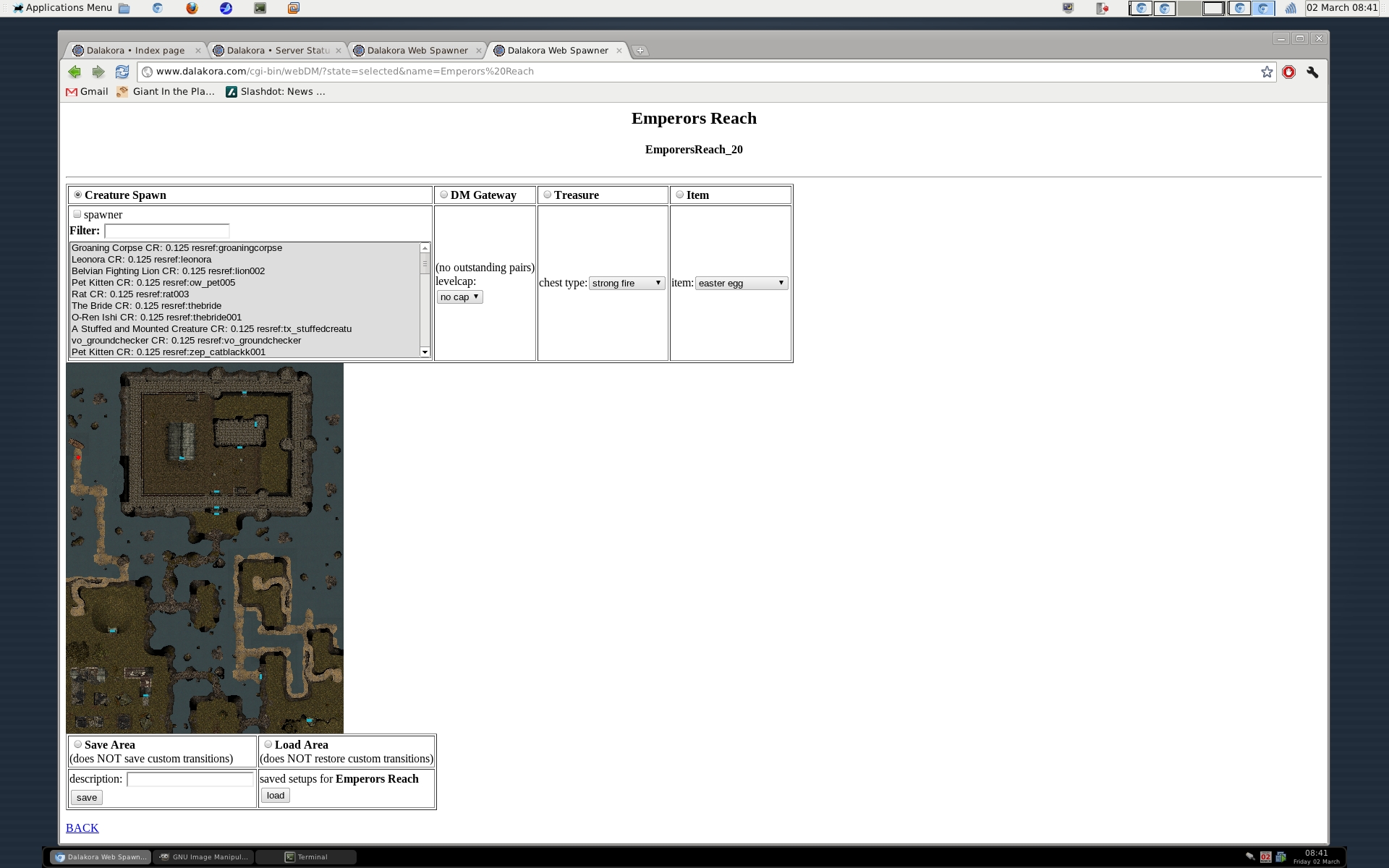Choose the Save Area radio option
Image resolution: width=1389 pixels, height=868 pixels.
(78, 744)
